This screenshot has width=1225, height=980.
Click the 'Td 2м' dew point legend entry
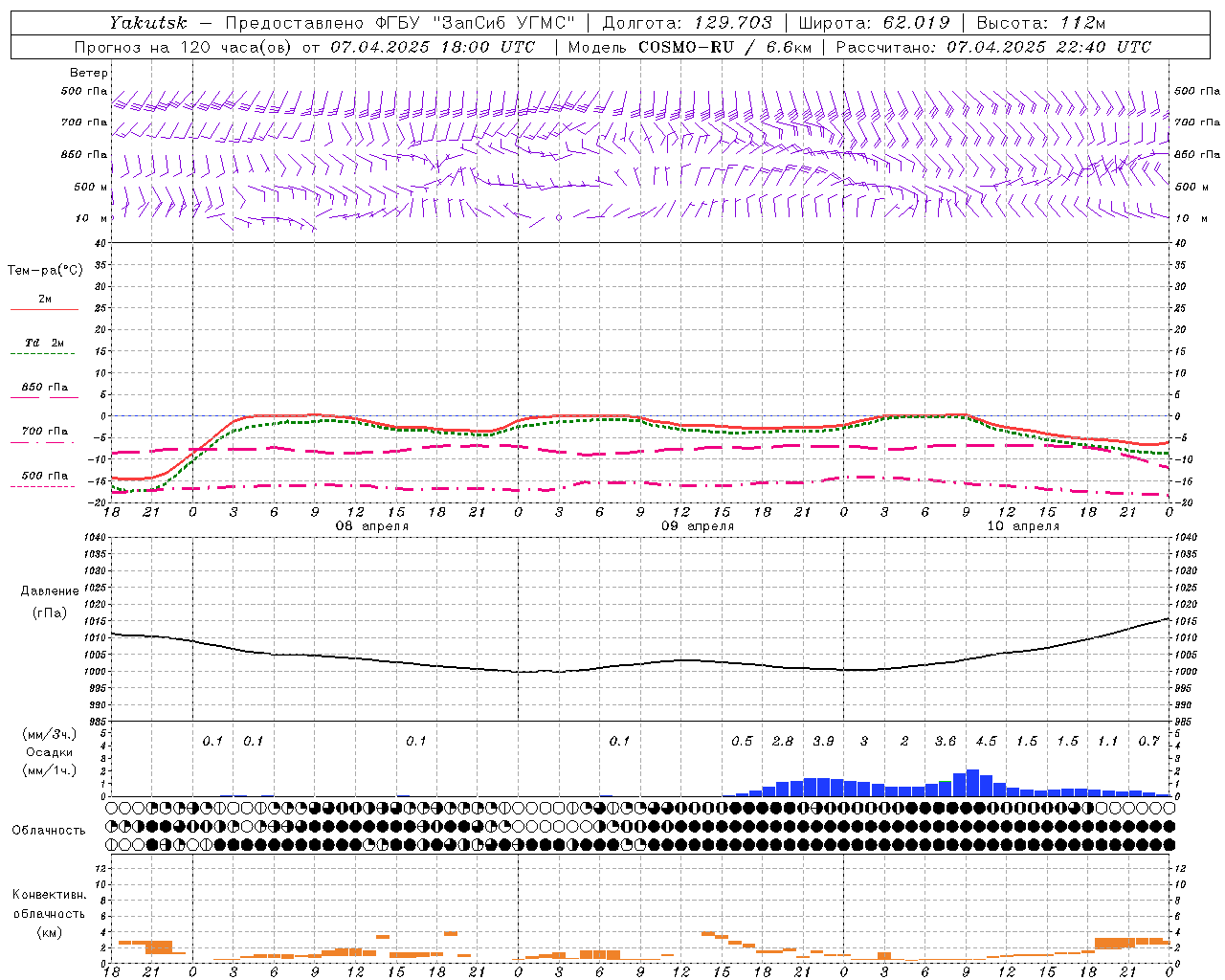45,343
